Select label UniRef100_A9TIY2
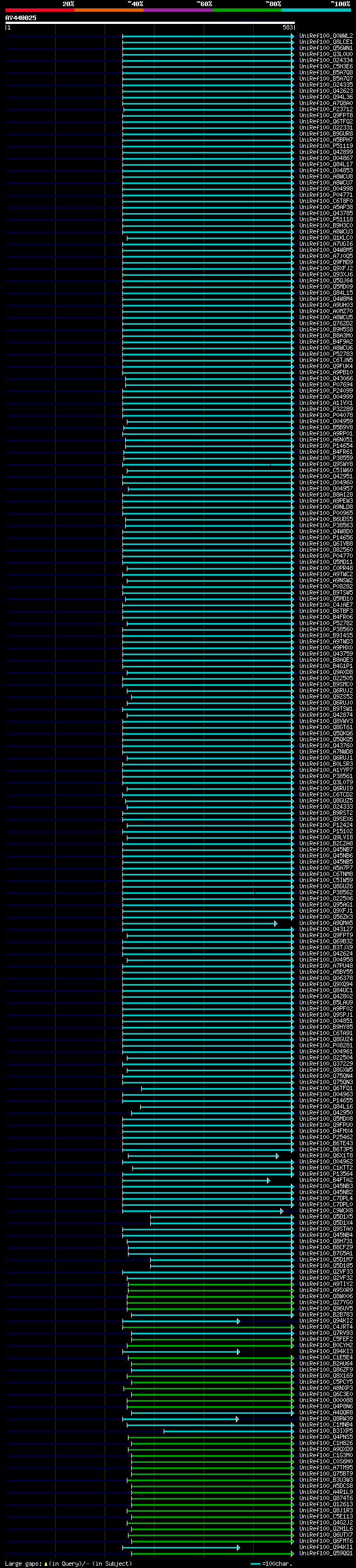The image size is (356, 1568). [326, 1284]
